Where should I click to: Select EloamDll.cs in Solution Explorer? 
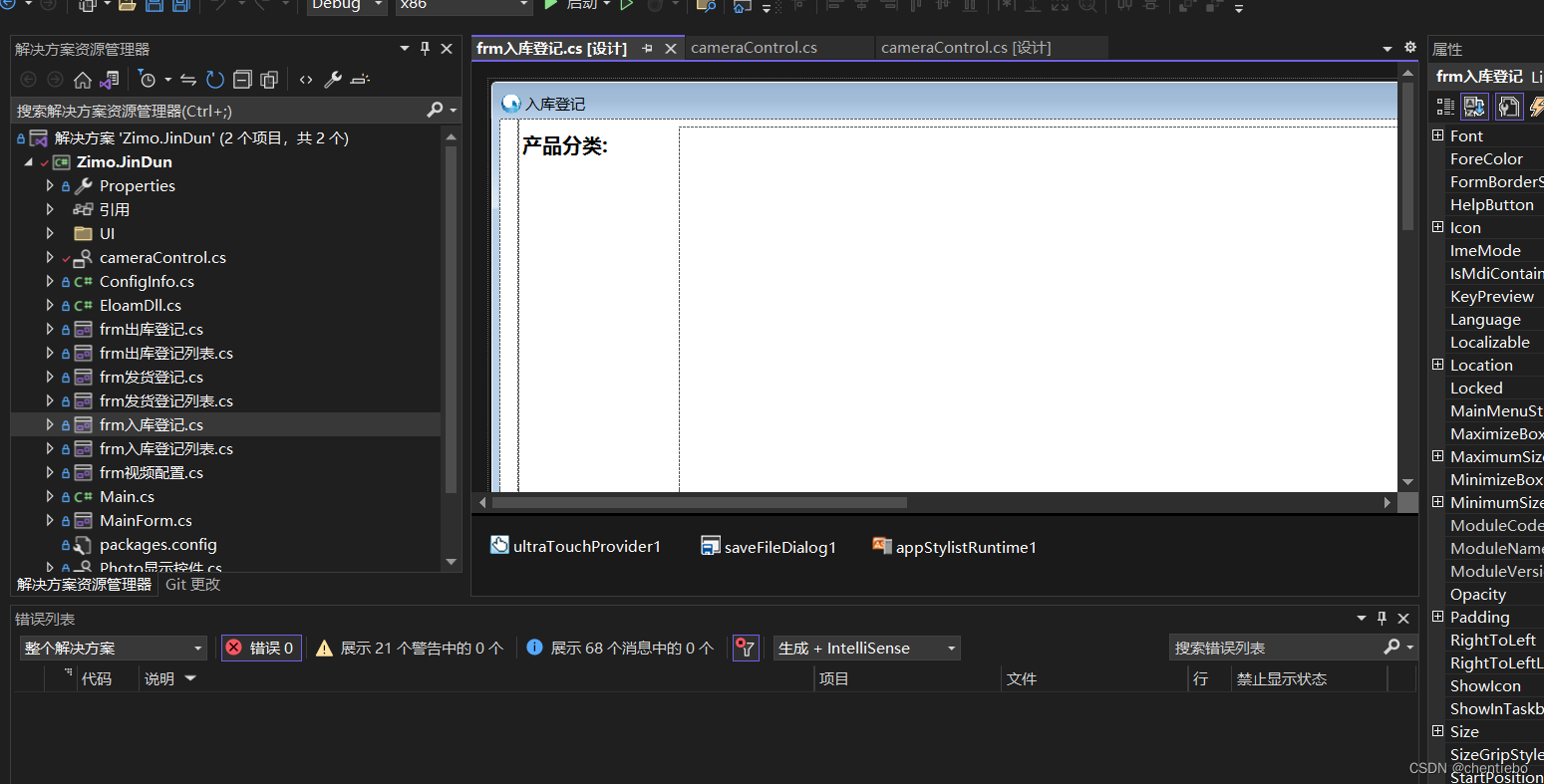pos(141,305)
